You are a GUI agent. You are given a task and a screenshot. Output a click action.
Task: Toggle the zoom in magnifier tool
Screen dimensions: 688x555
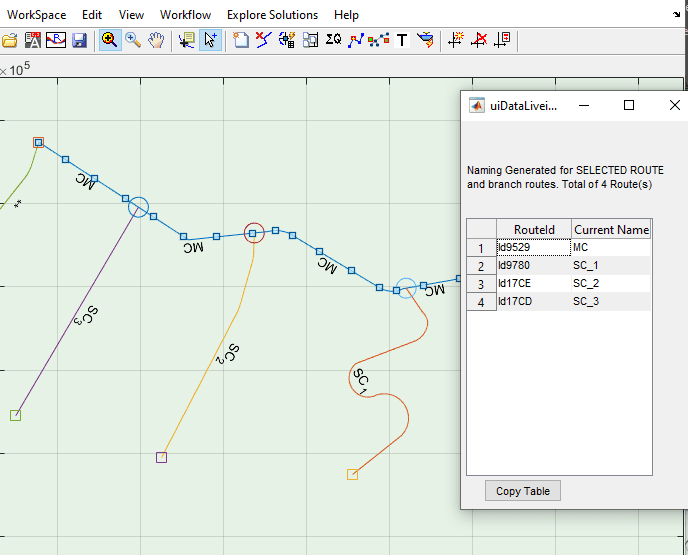(x=109, y=41)
